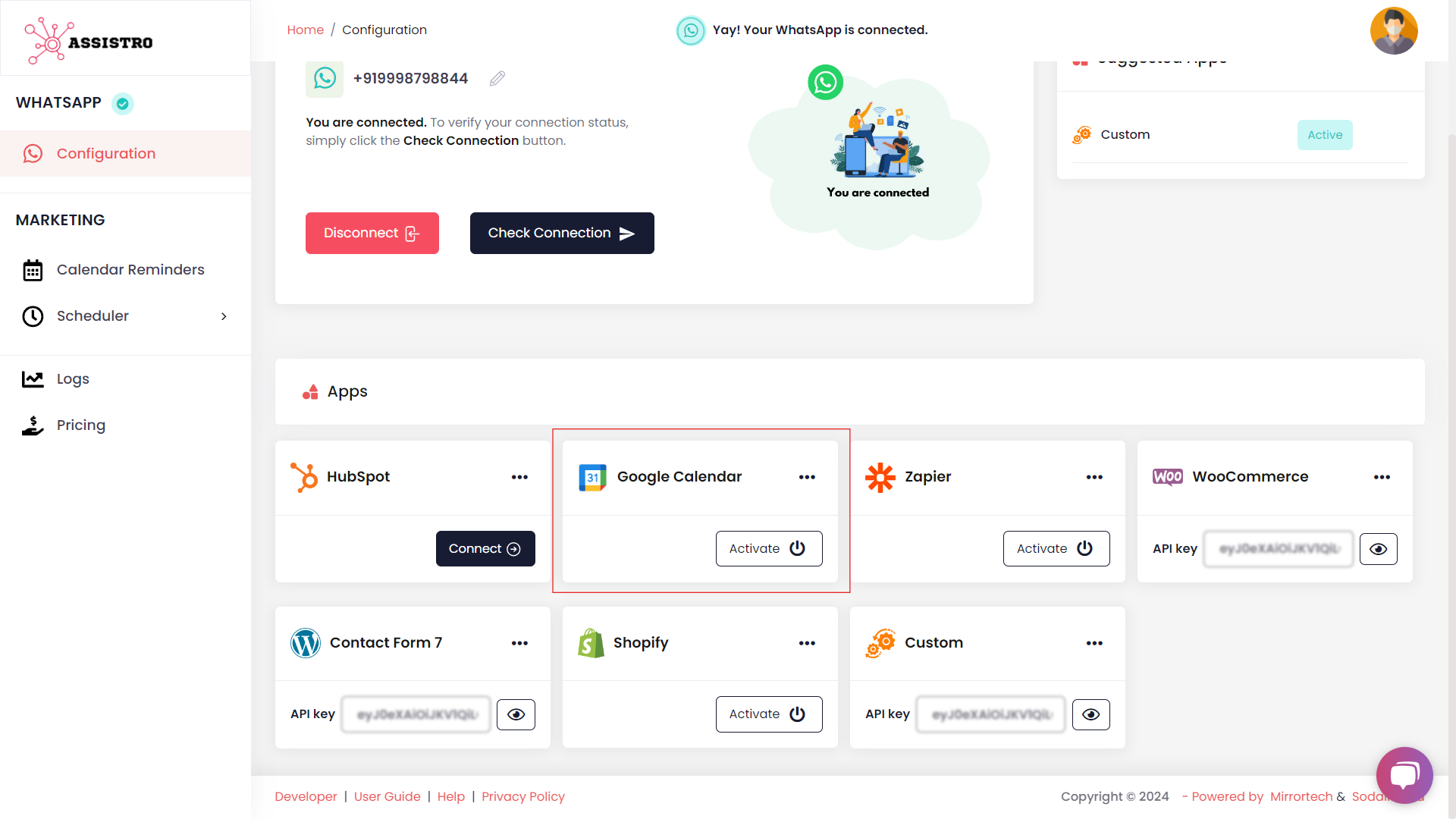The width and height of the screenshot is (1456, 819).
Task: Activate the Google Calendar integration
Action: coord(768,549)
